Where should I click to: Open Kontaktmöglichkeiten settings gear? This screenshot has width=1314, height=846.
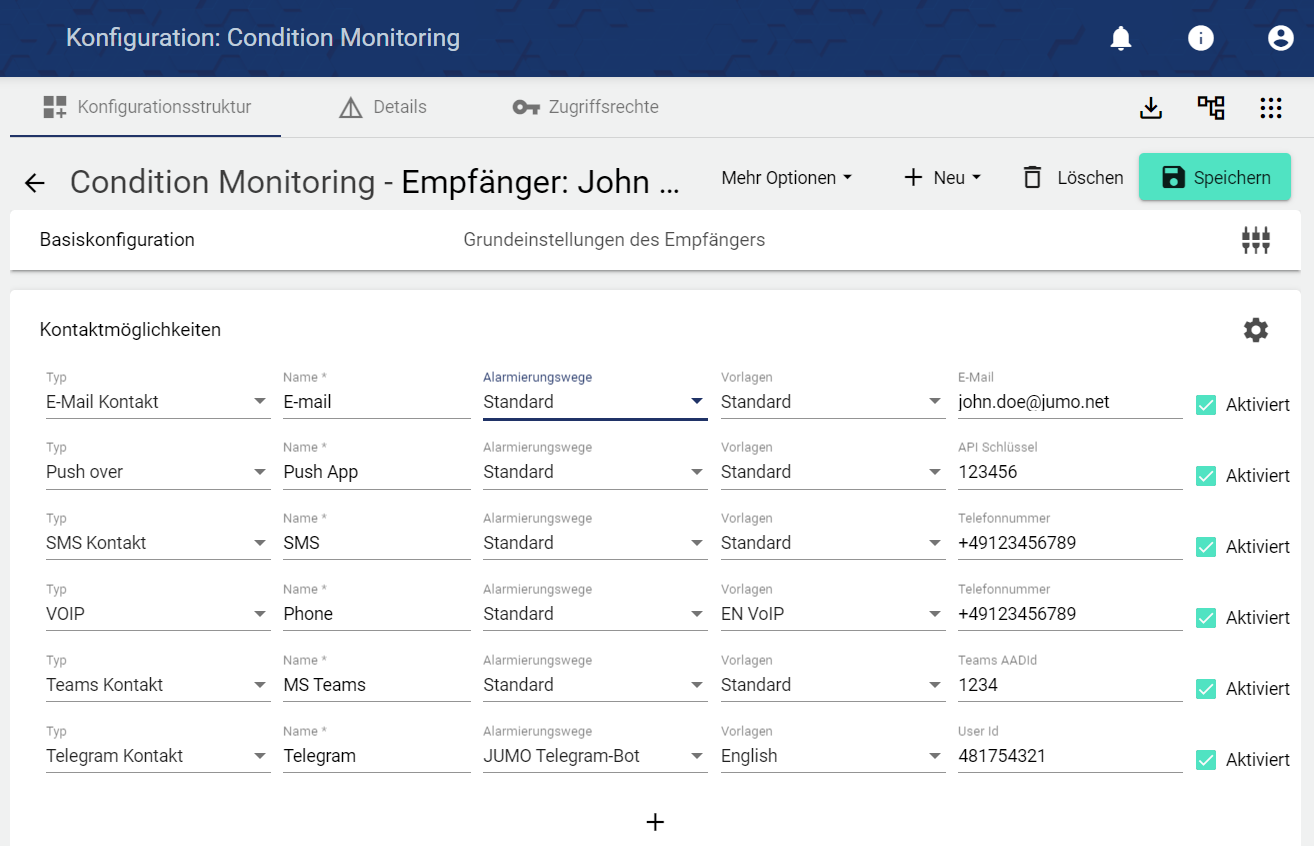click(x=1255, y=330)
